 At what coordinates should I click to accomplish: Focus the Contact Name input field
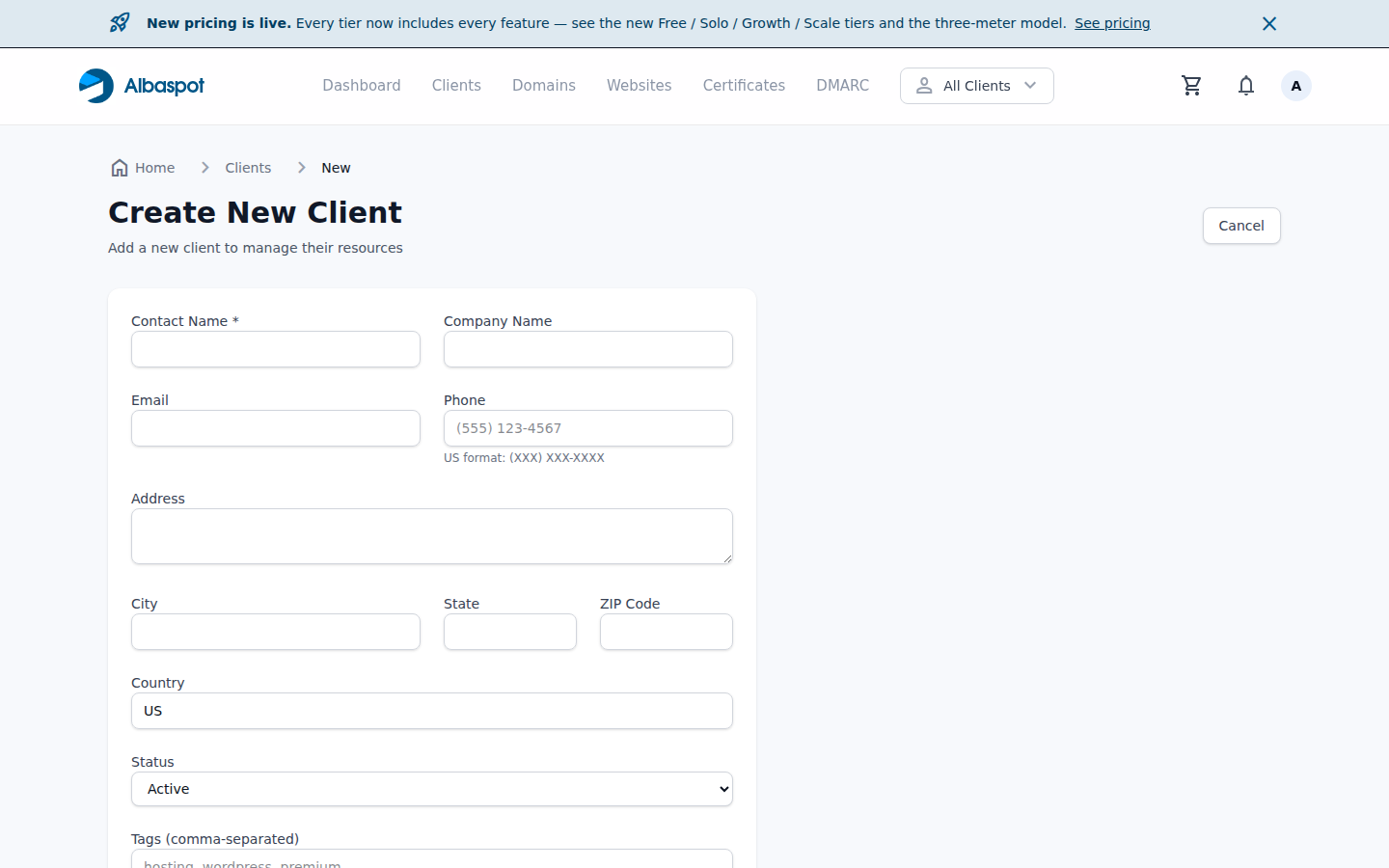276,349
